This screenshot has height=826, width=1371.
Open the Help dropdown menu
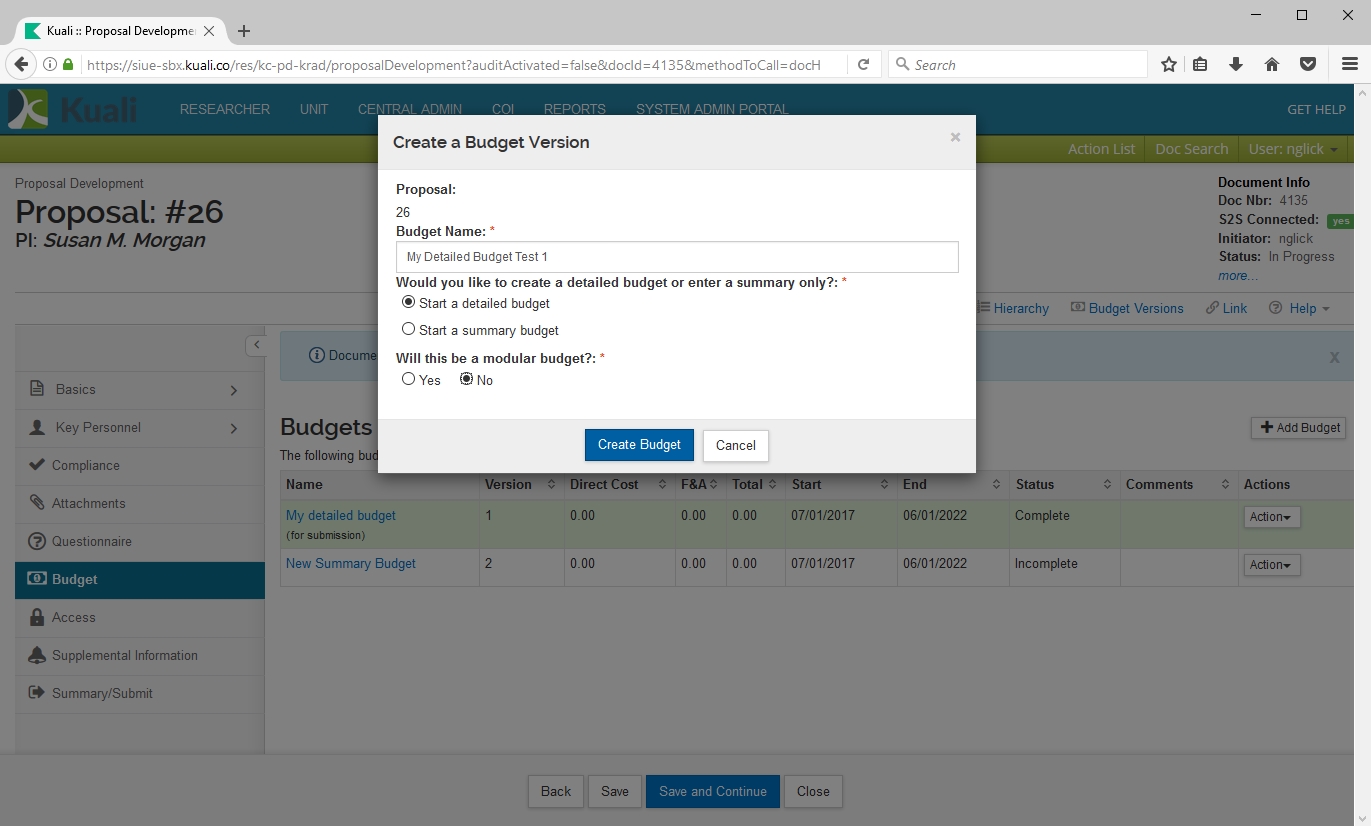(1300, 308)
